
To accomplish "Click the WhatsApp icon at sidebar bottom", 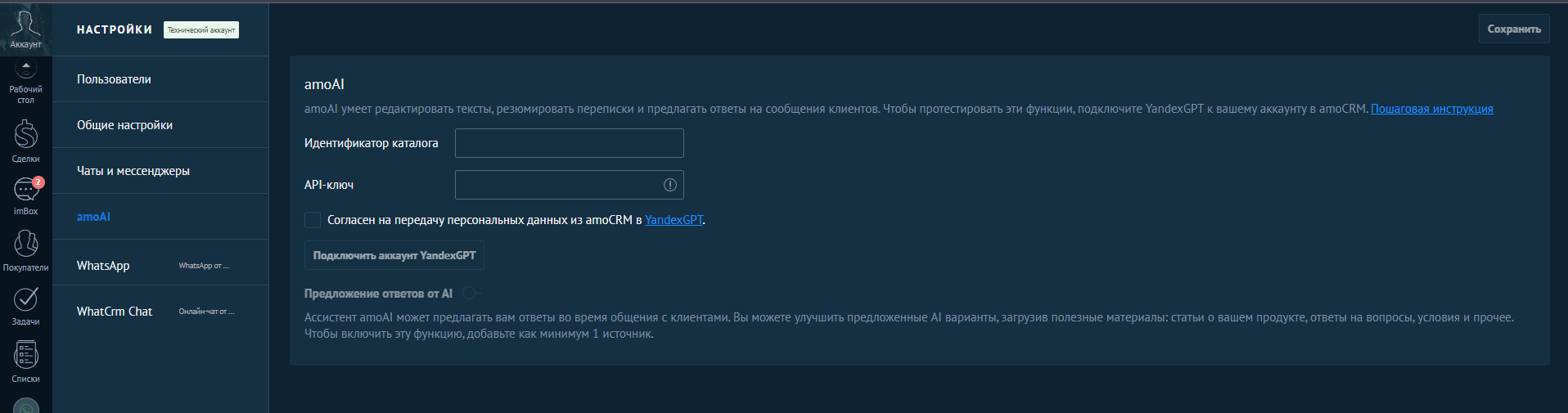I will (26, 406).
